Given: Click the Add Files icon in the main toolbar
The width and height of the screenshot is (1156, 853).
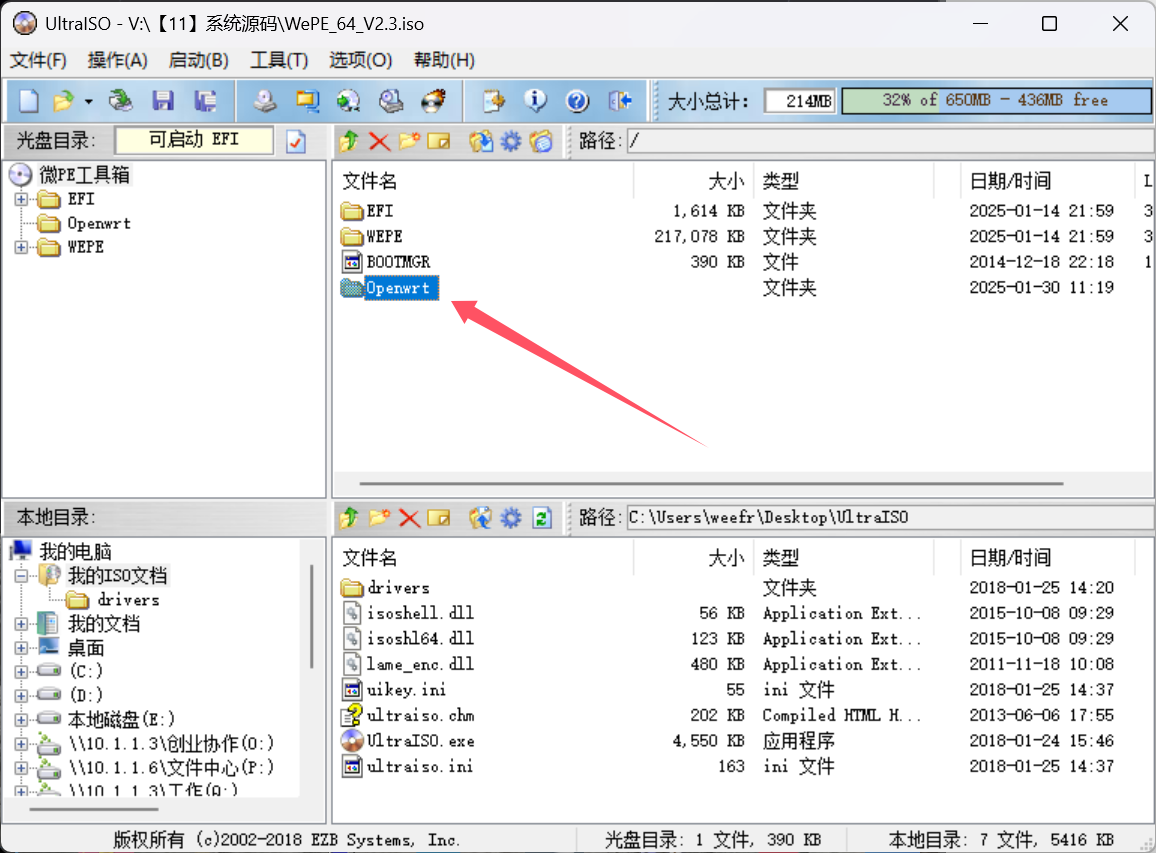Looking at the screenshot, I should tap(493, 100).
